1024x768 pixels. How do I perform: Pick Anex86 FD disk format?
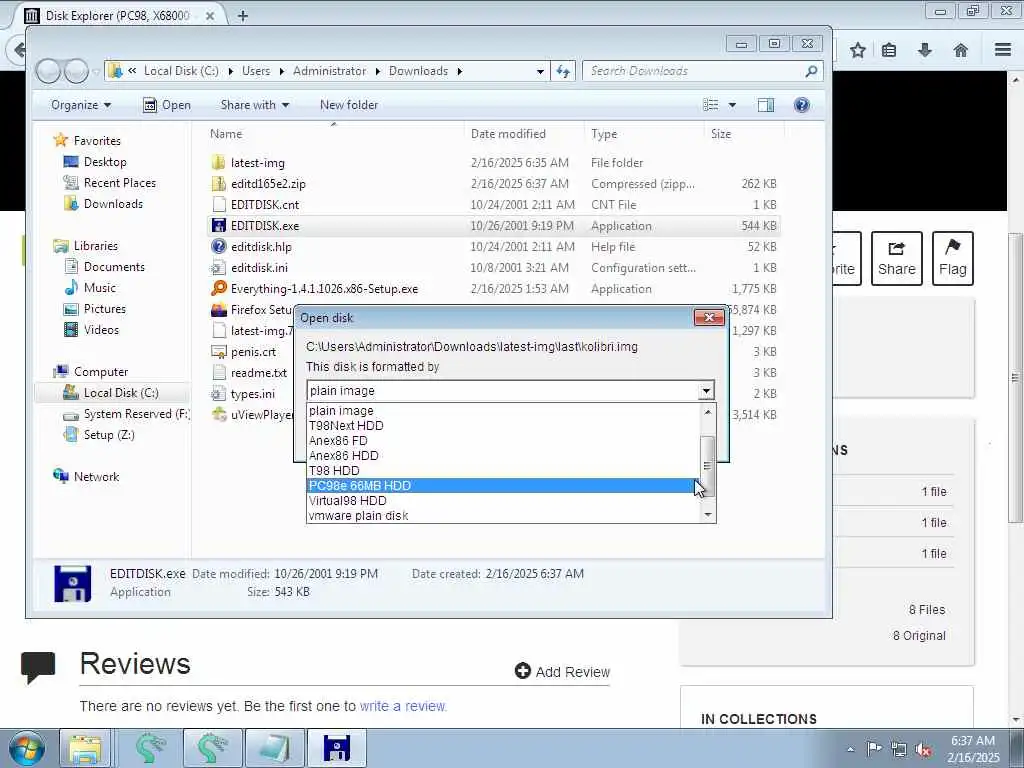pyautogui.click(x=502, y=441)
